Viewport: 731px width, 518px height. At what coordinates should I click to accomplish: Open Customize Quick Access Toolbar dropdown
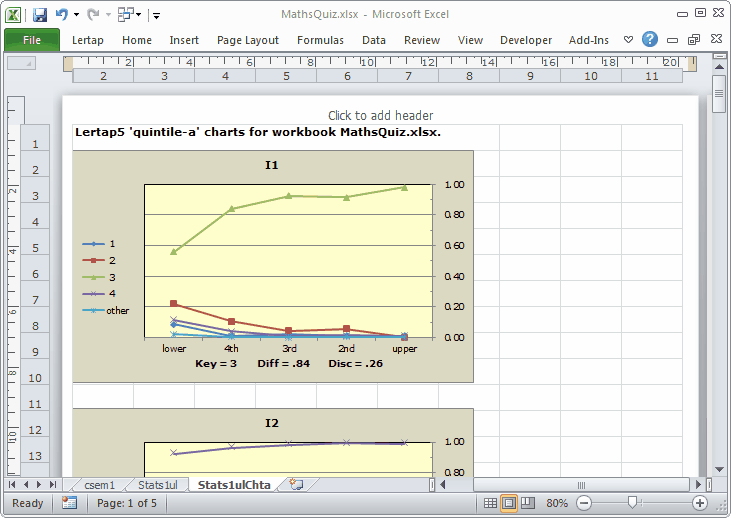[x=157, y=15]
